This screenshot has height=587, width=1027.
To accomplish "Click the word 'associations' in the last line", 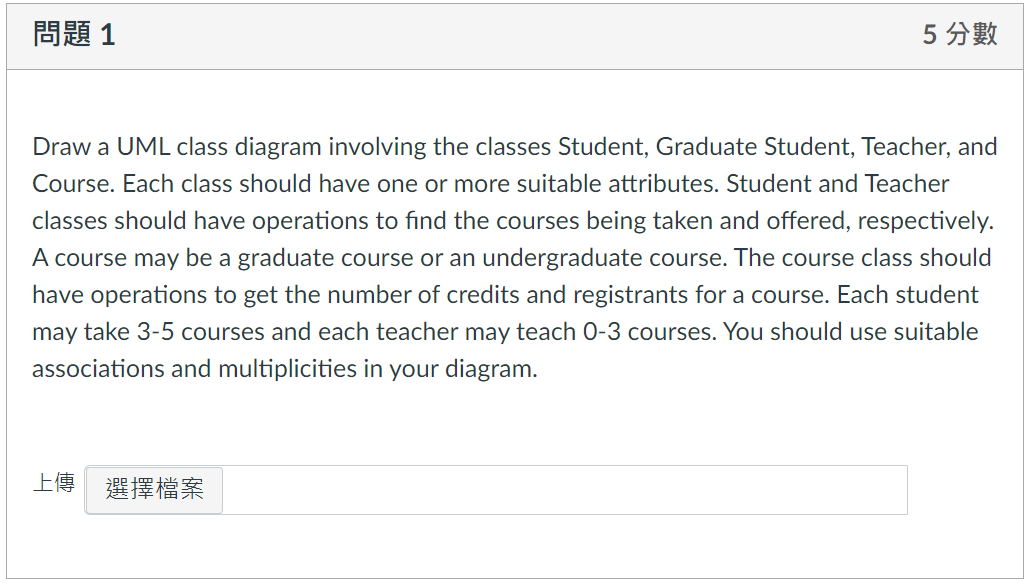I will (x=98, y=369).
